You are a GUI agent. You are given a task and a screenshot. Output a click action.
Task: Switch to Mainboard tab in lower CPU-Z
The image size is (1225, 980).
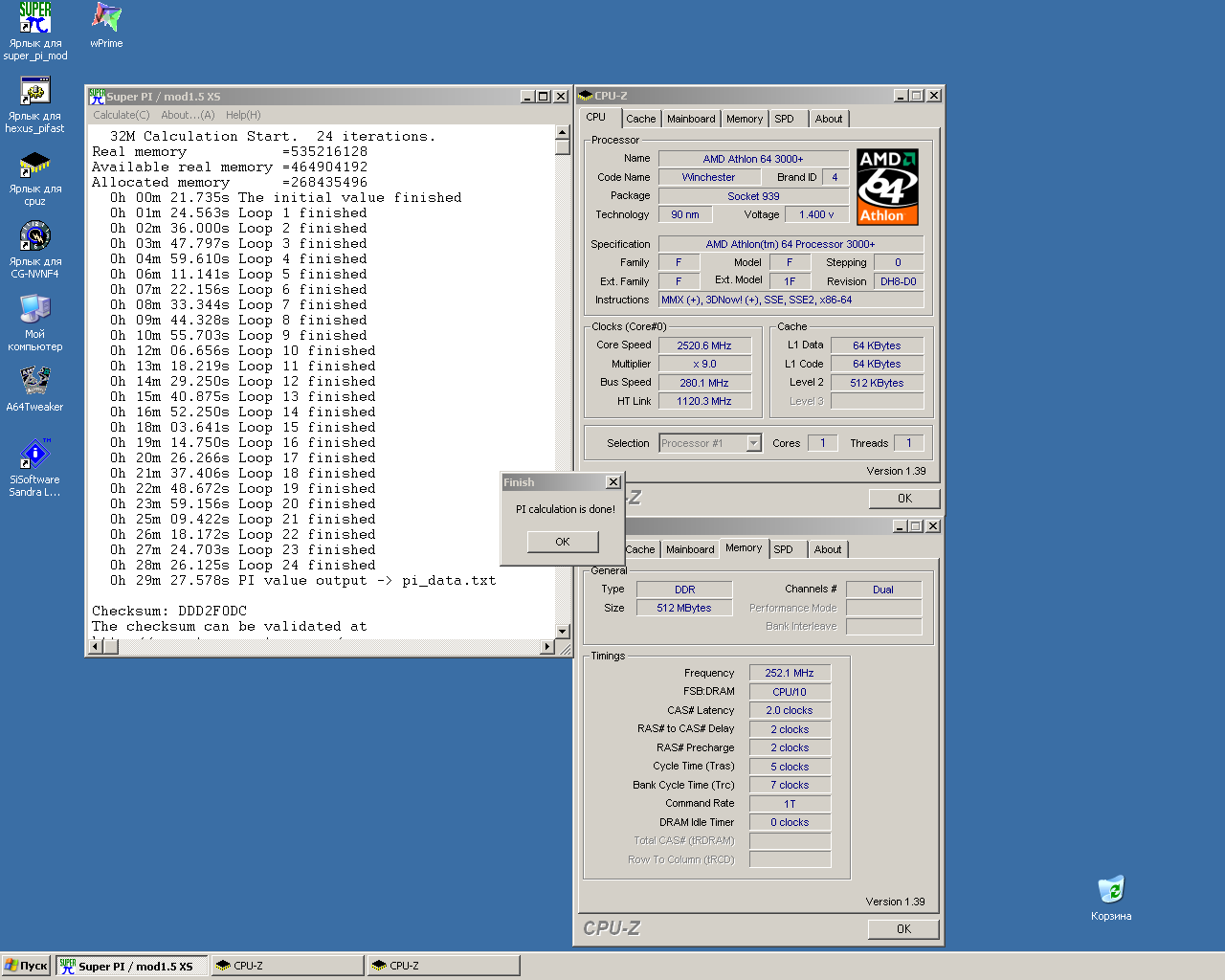[690, 549]
